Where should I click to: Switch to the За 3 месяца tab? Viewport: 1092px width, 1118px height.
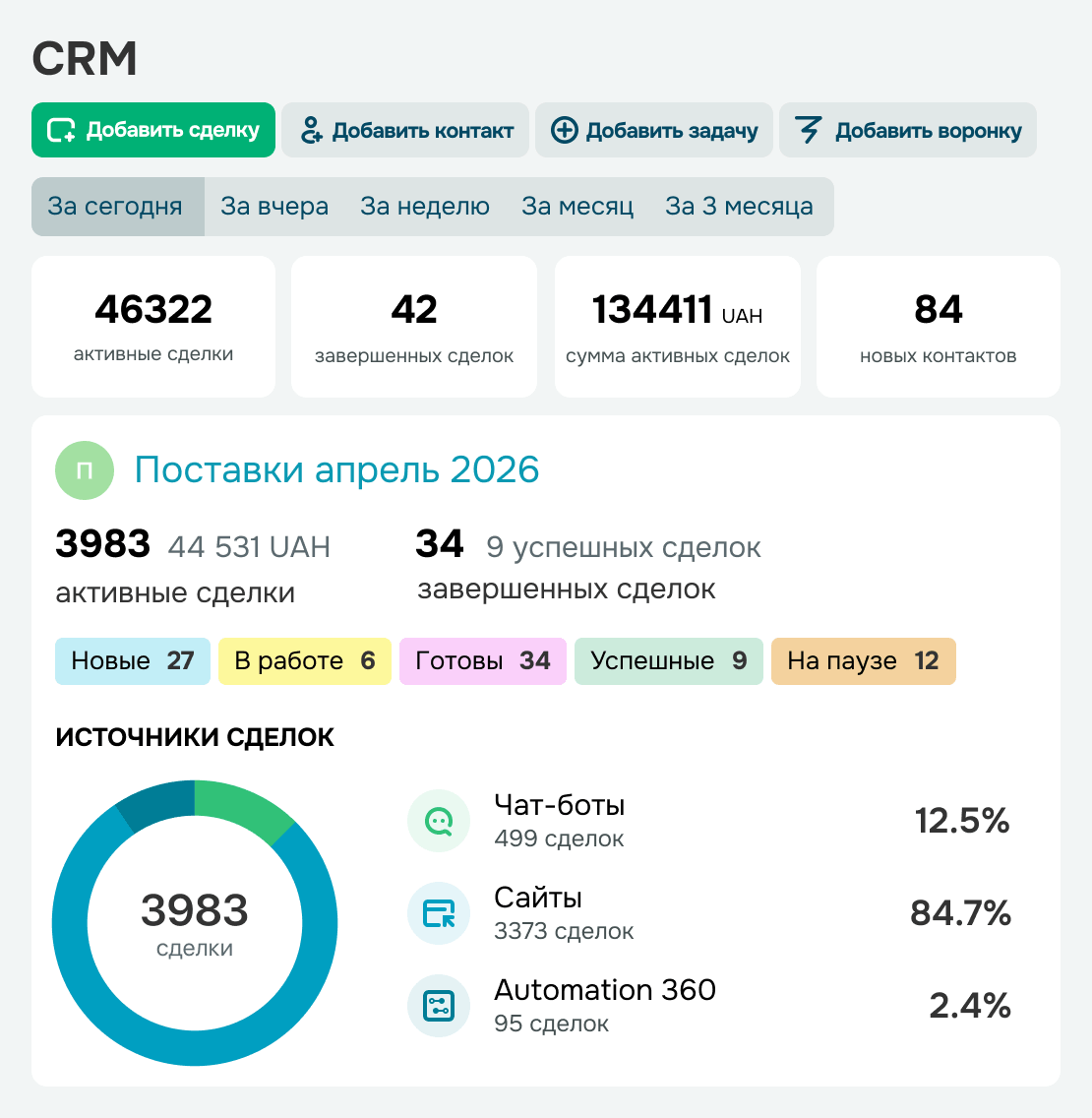coord(739,206)
